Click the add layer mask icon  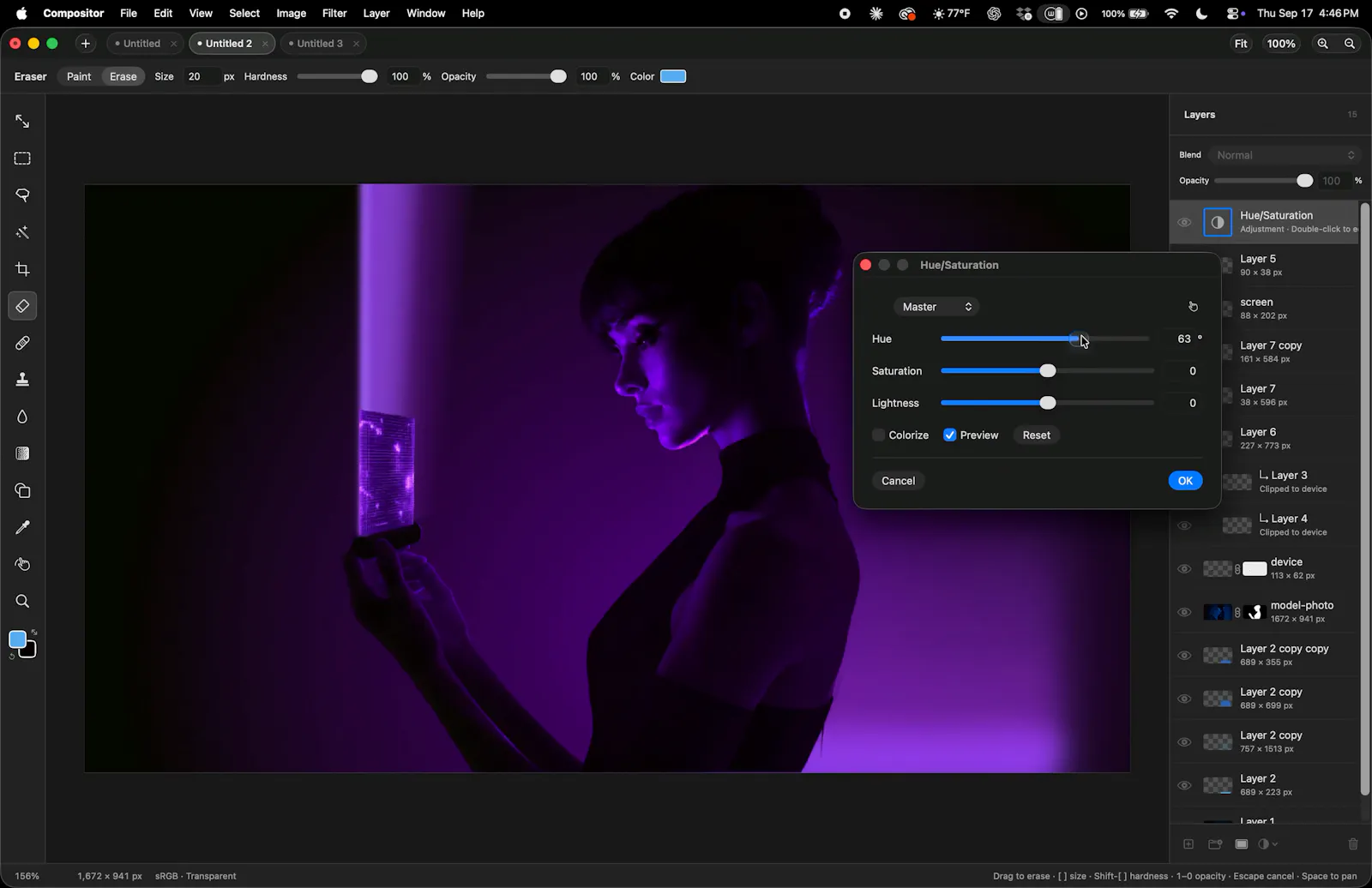tap(1241, 844)
